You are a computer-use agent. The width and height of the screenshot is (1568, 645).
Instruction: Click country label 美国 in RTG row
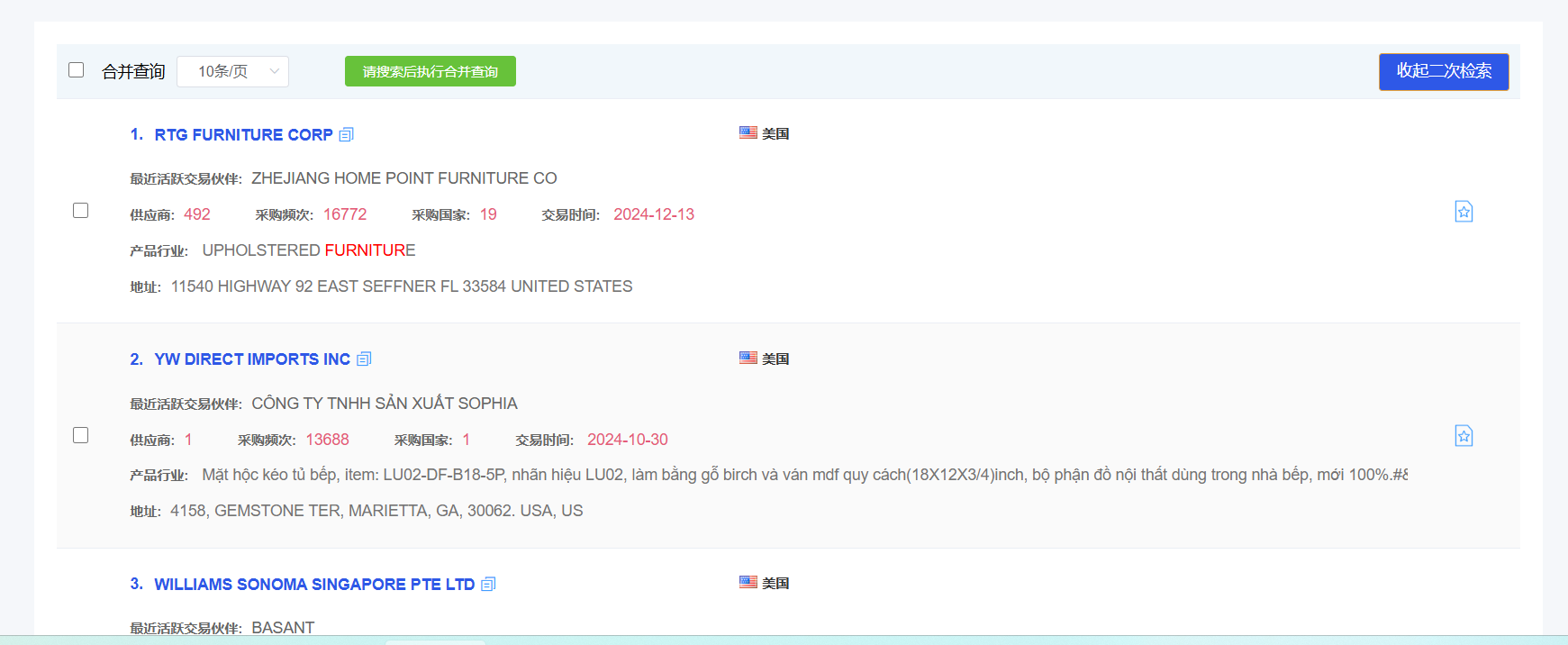pos(775,133)
